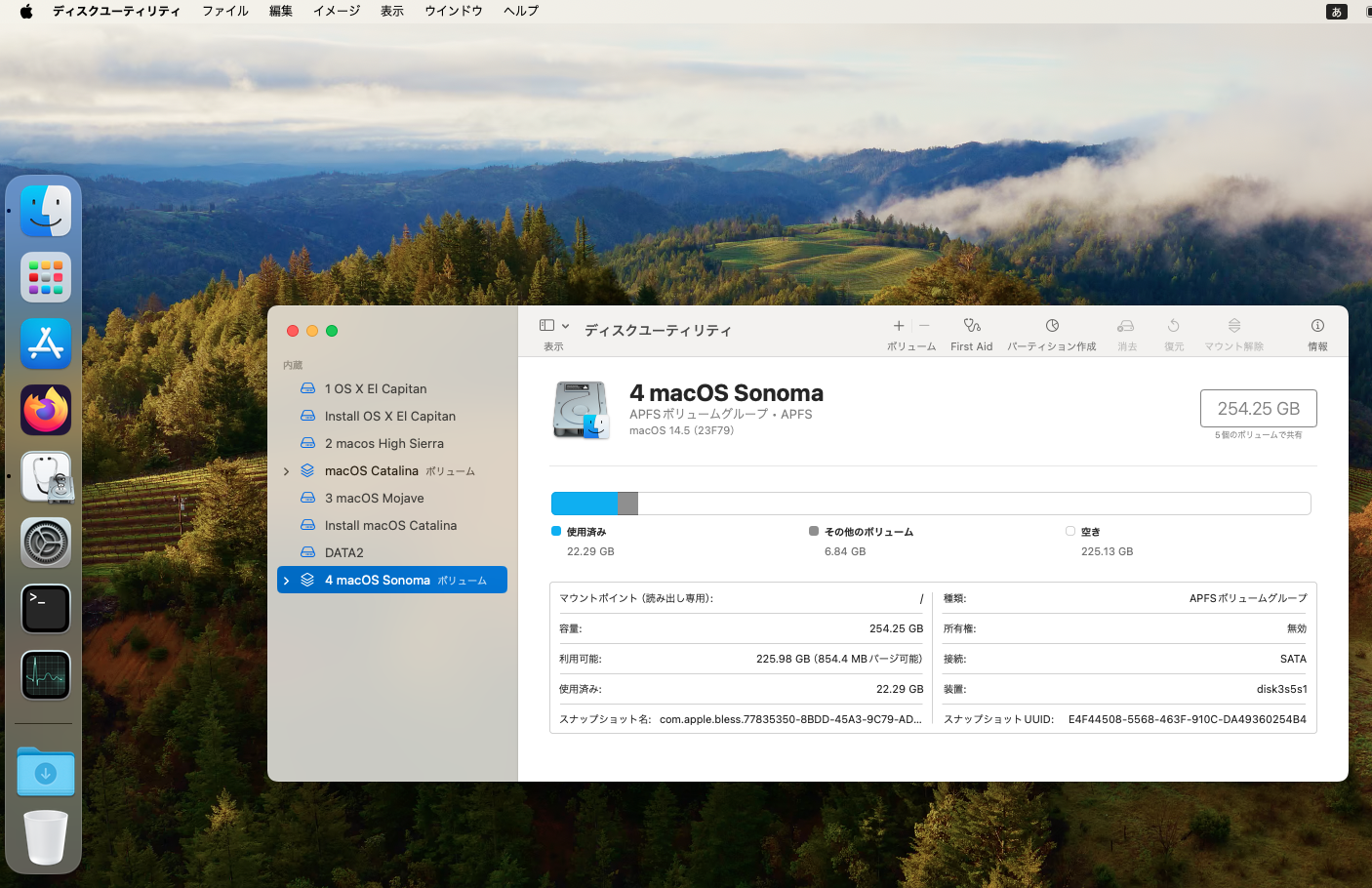This screenshot has height=888, width=1372.
Task: Click the restore (復元) toolbar icon
Action: [x=1174, y=326]
